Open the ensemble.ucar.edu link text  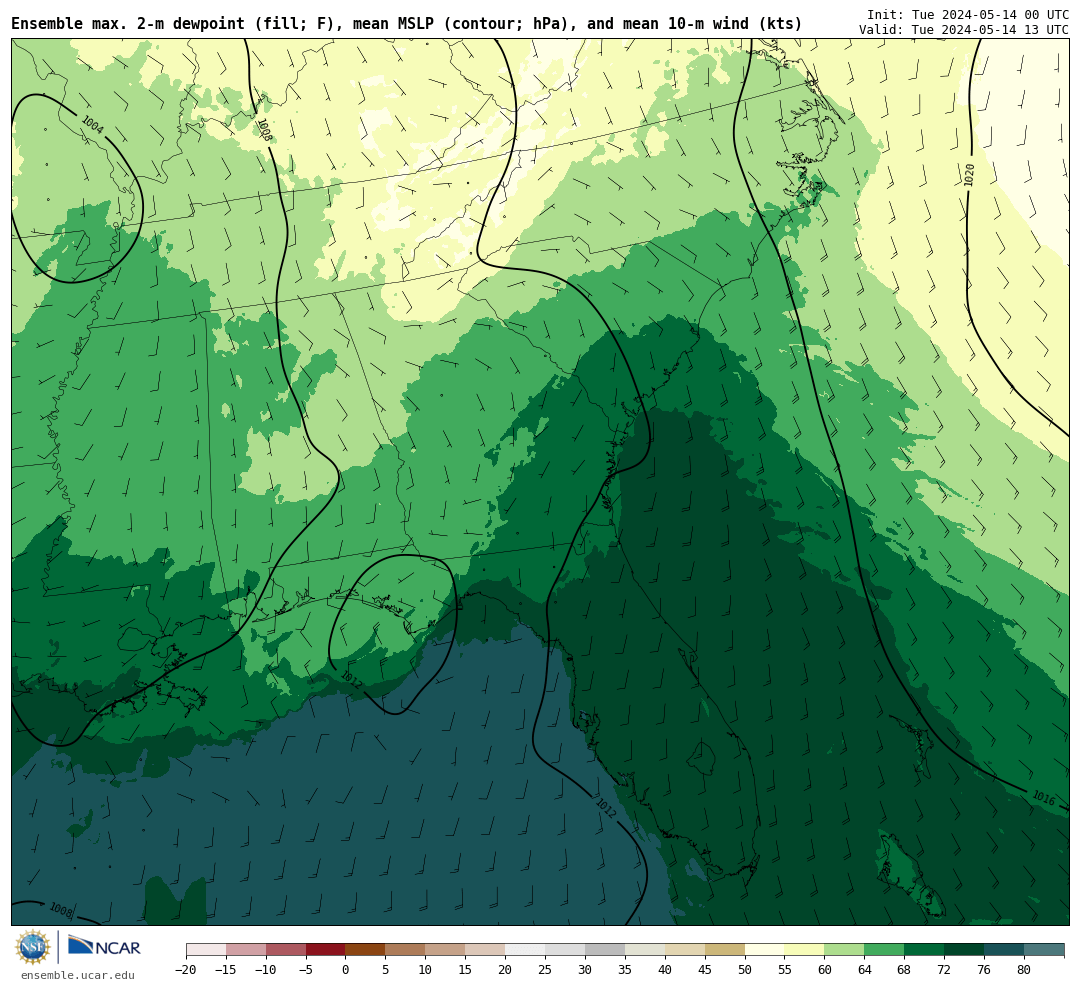tap(78, 975)
